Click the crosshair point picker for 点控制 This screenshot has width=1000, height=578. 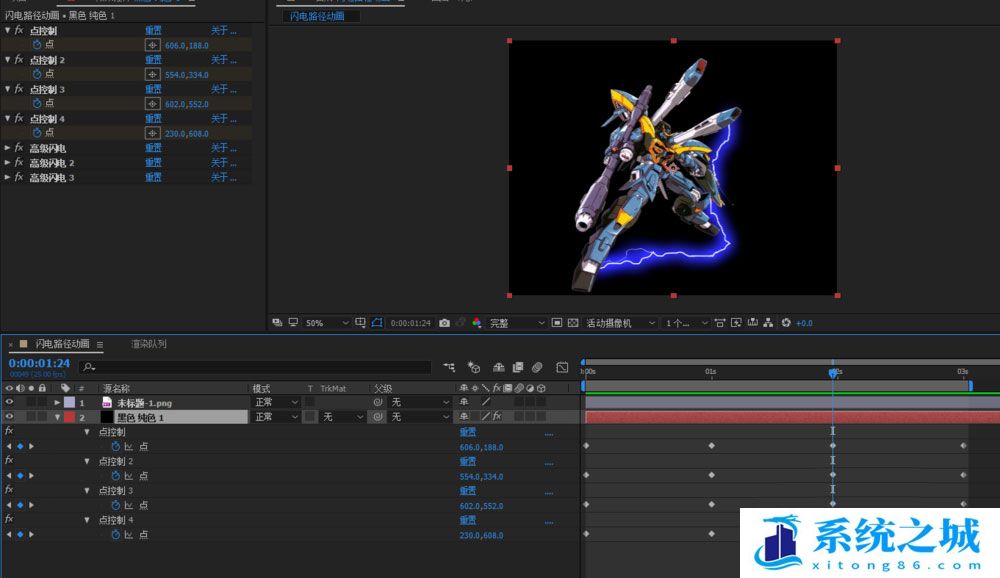pyautogui.click(x=152, y=45)
